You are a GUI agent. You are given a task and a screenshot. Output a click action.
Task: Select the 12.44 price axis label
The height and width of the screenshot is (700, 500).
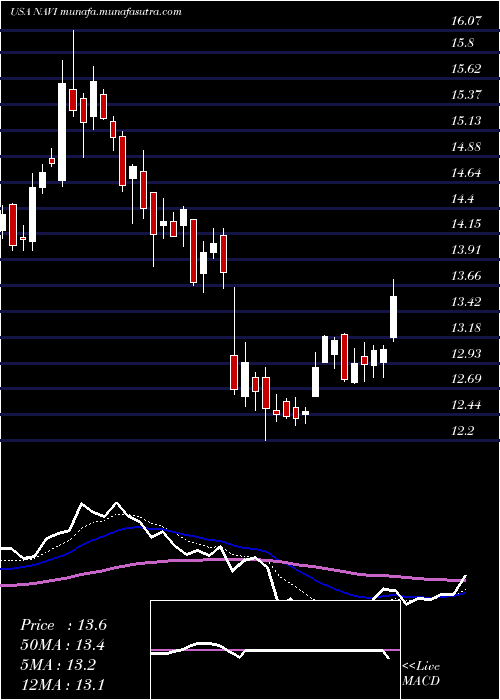click(467, 405)
